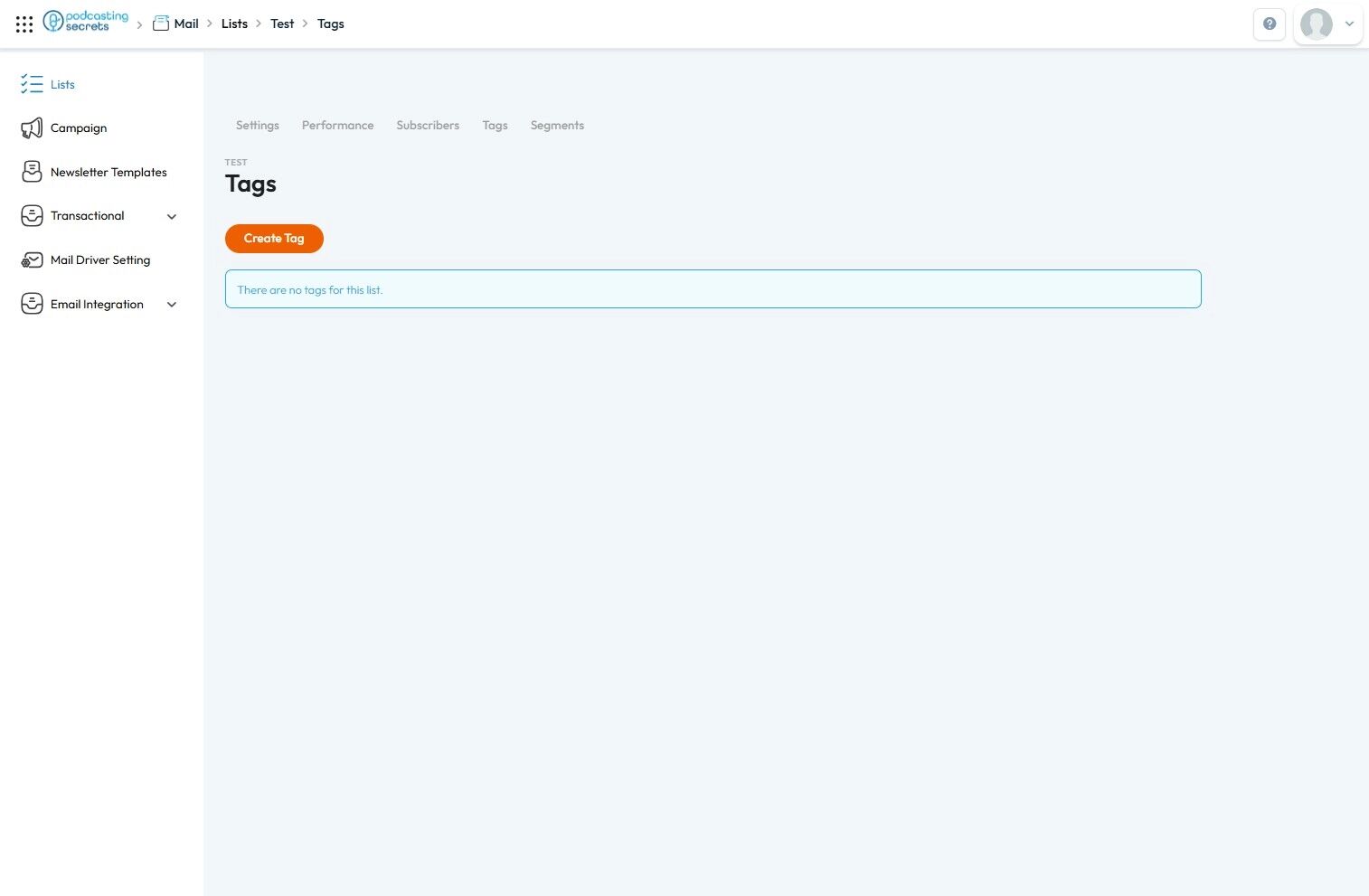Click the Campaign megaphone icon

[32, 128]
